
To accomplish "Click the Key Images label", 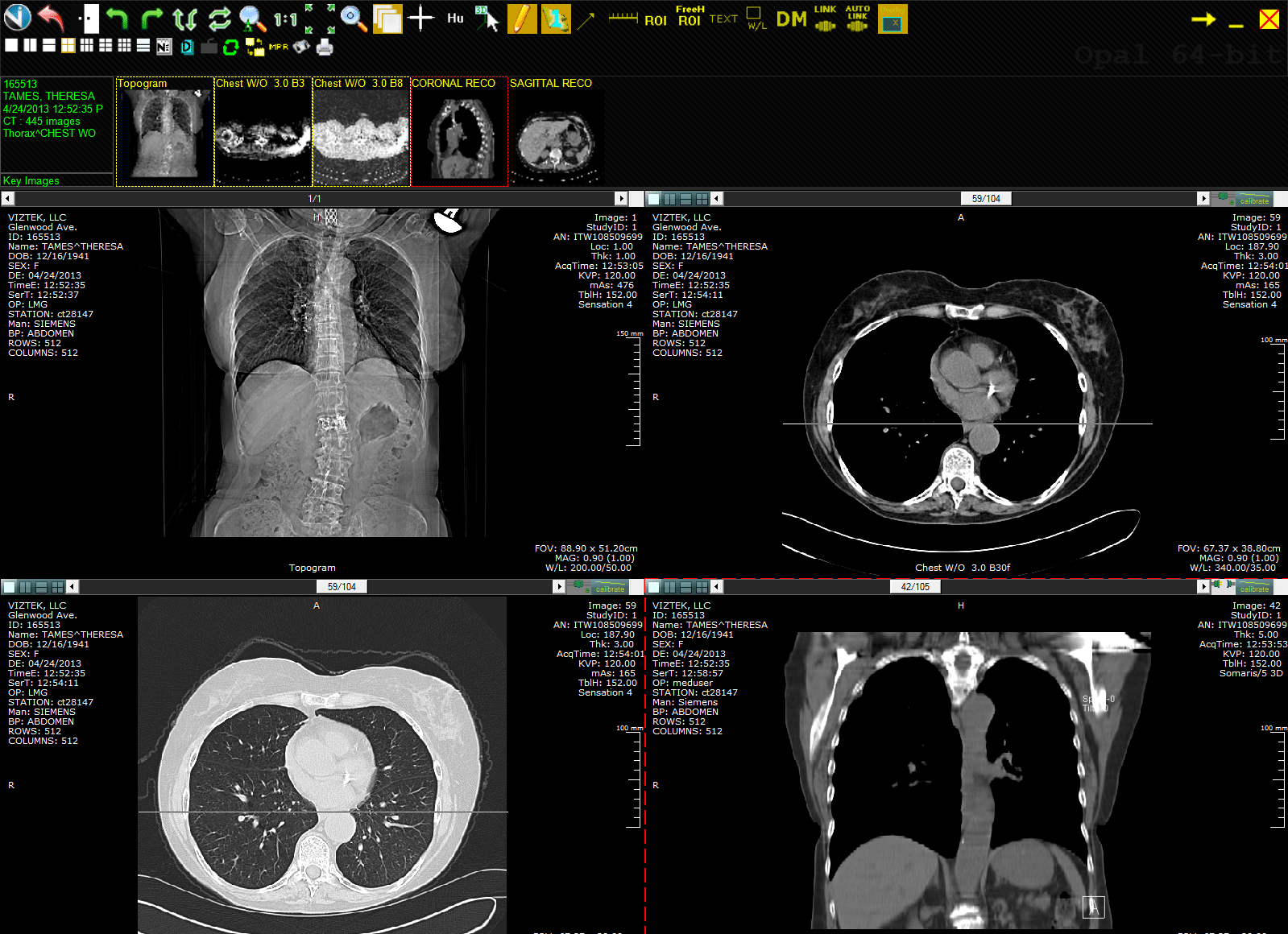I will coord(31,180).
